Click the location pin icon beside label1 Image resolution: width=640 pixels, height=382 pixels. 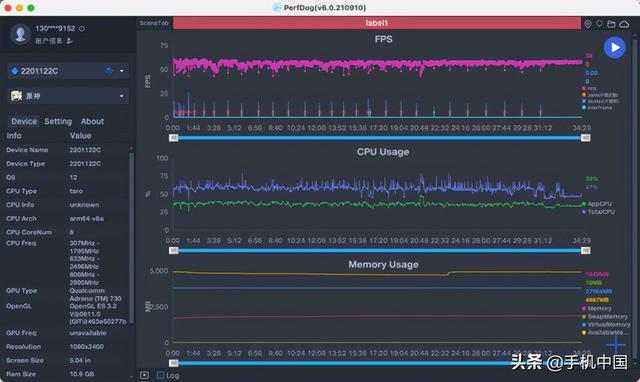point(588,24)
